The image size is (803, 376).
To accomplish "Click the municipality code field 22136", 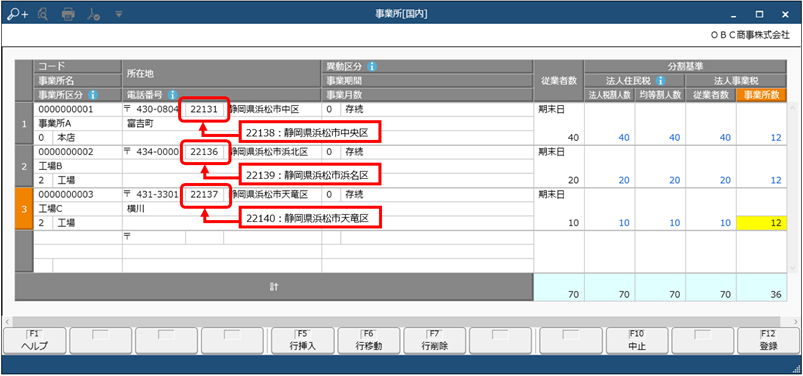I will tap(204, 152).
